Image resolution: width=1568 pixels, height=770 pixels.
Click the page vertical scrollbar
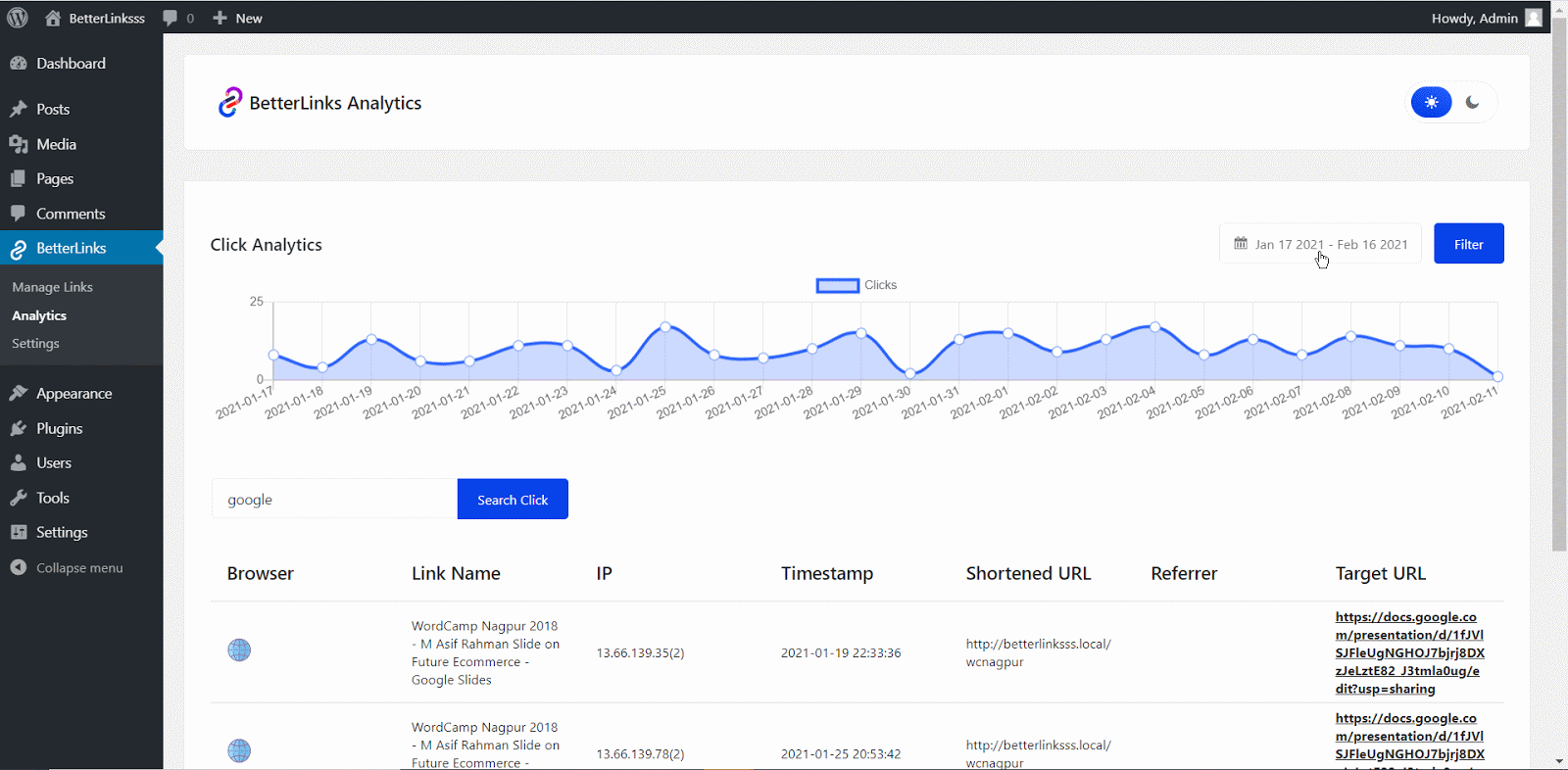click(x=1559, y=294)
